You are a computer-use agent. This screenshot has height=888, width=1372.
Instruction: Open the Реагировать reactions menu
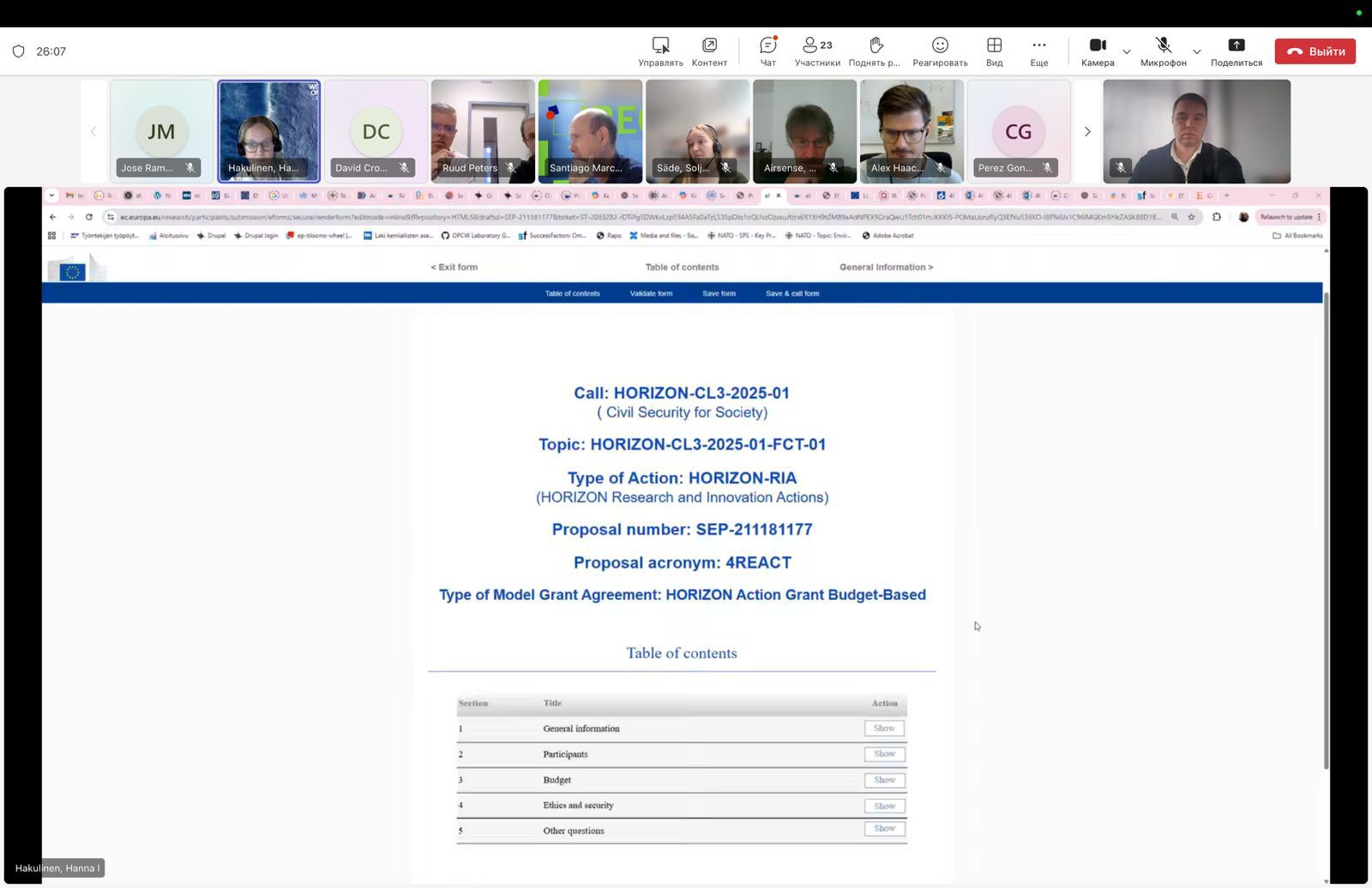point(940,51)
